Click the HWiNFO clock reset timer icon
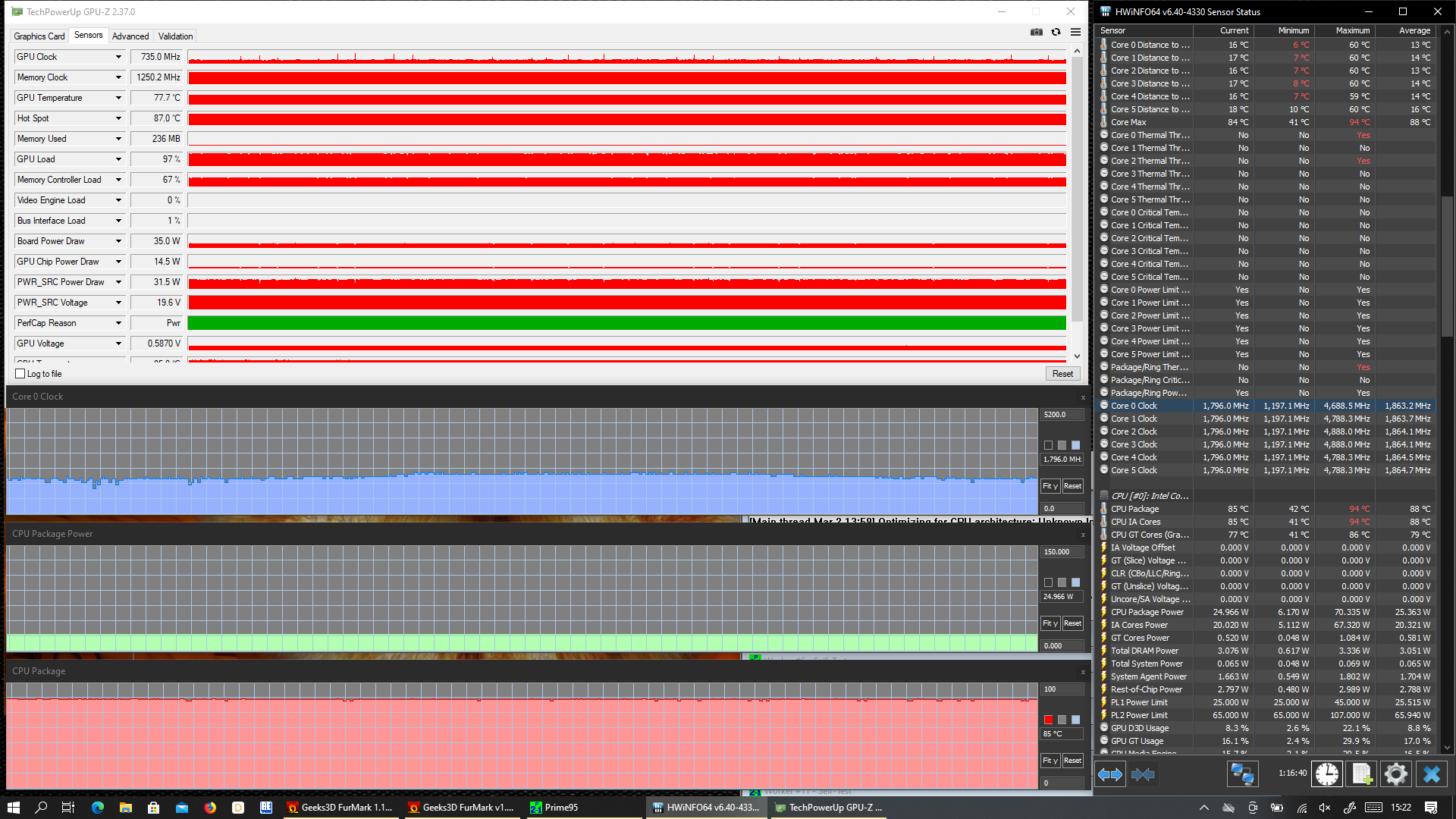The image size is (1456, 819). click(1327, 774)
